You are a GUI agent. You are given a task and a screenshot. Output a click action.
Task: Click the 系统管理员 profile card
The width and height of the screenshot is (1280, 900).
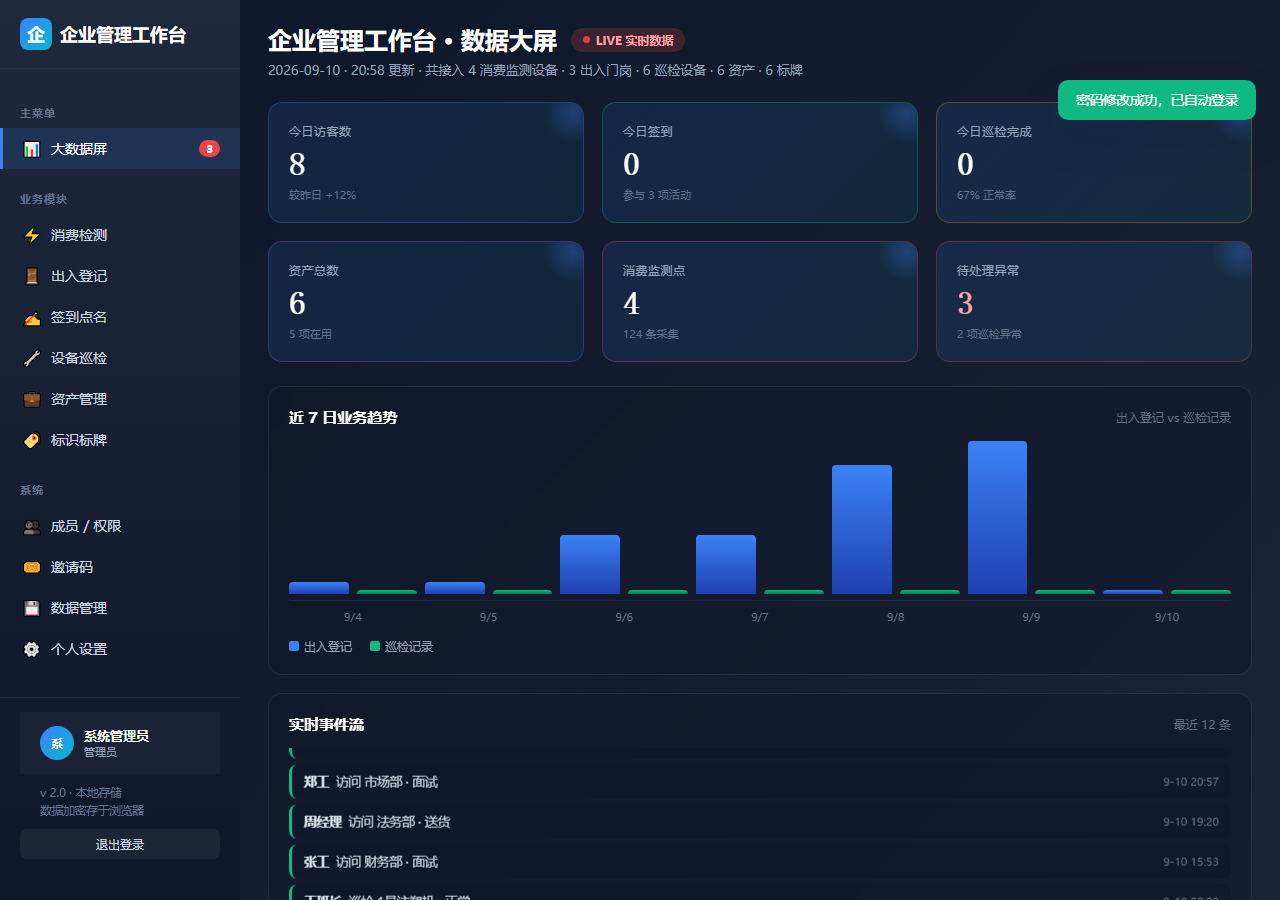tap(120, 743)
